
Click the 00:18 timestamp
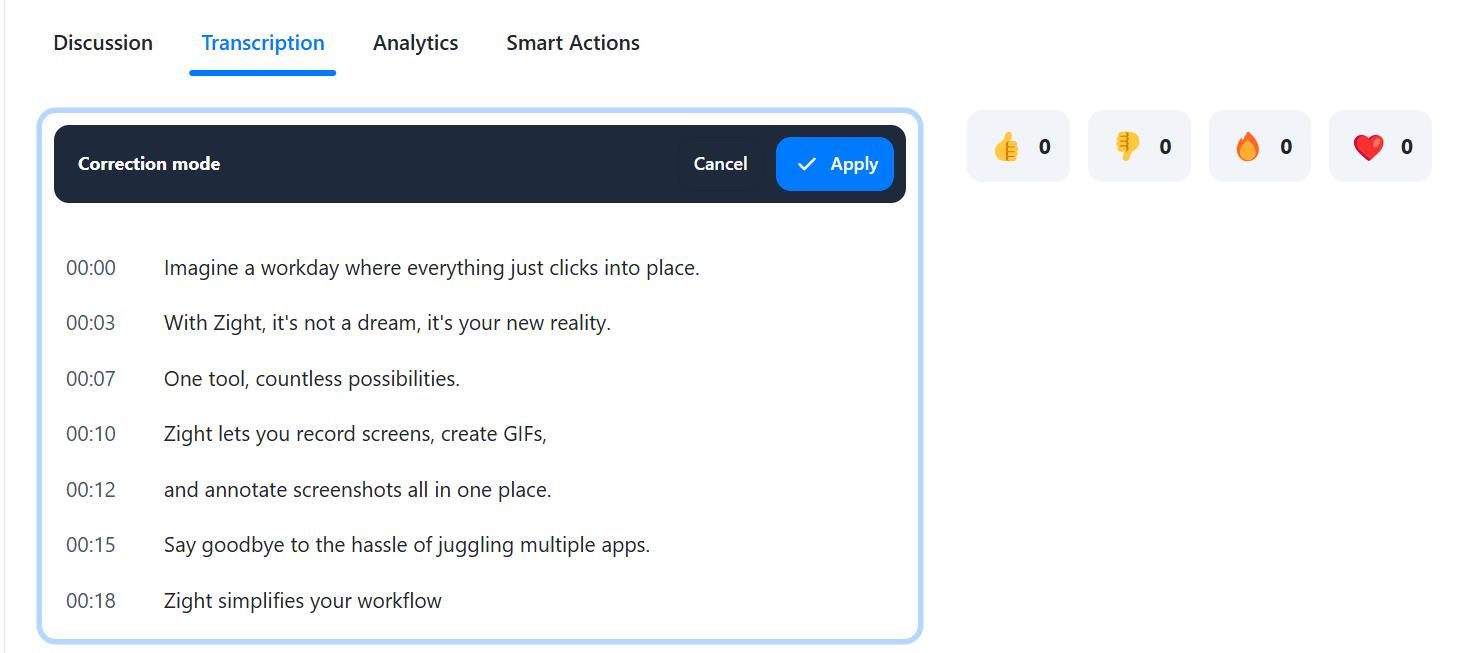(x=91, y=601)
